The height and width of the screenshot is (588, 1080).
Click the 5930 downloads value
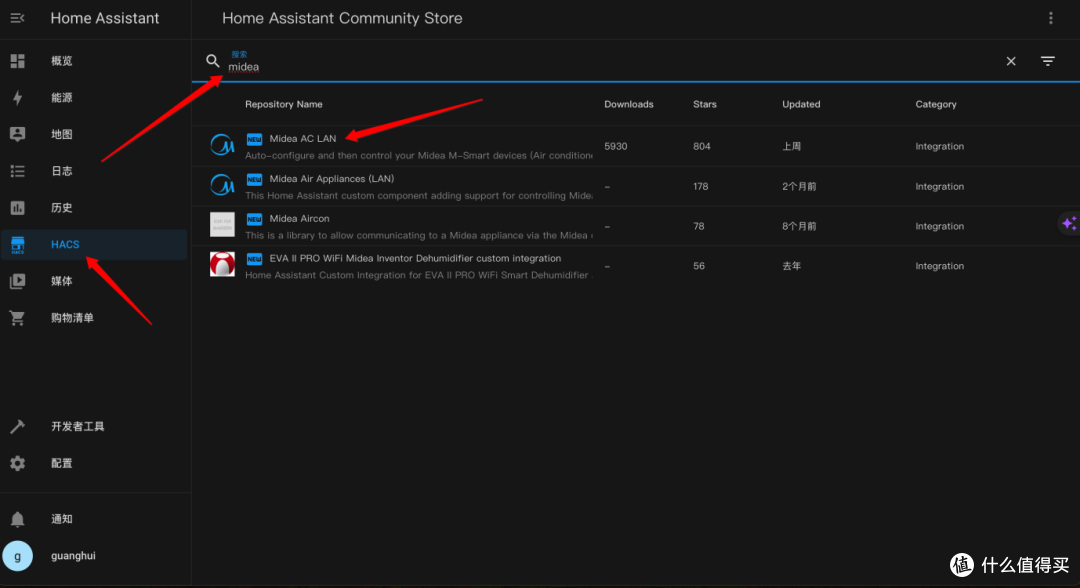click(616, 146)
